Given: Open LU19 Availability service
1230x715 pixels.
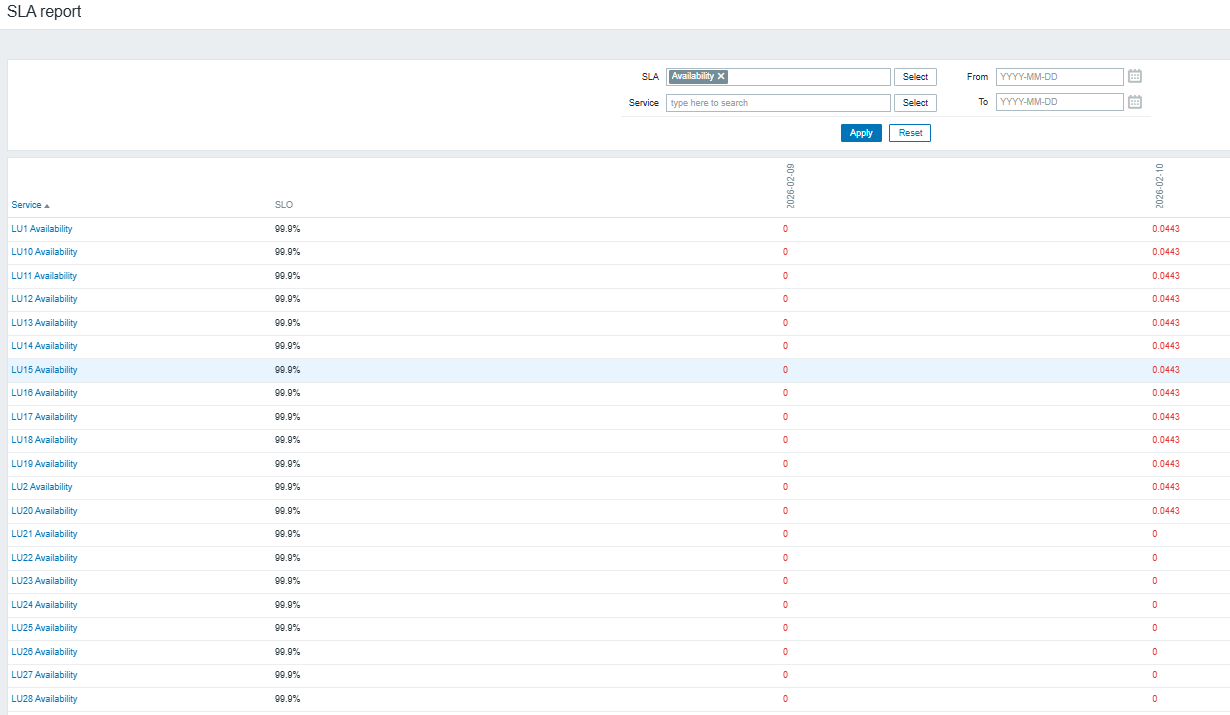Looking at the screenshot, I should pos(44,464).
